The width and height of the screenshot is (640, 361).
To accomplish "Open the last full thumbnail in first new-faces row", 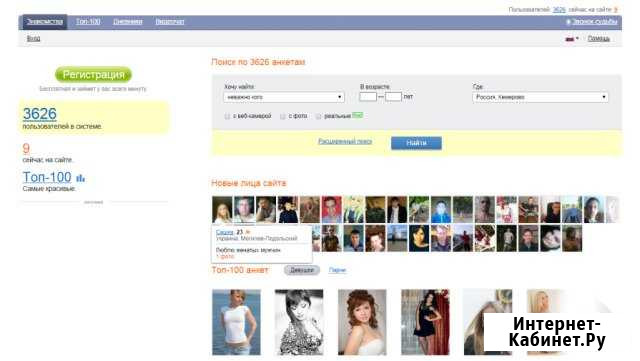I will click(x=594, y=209).
